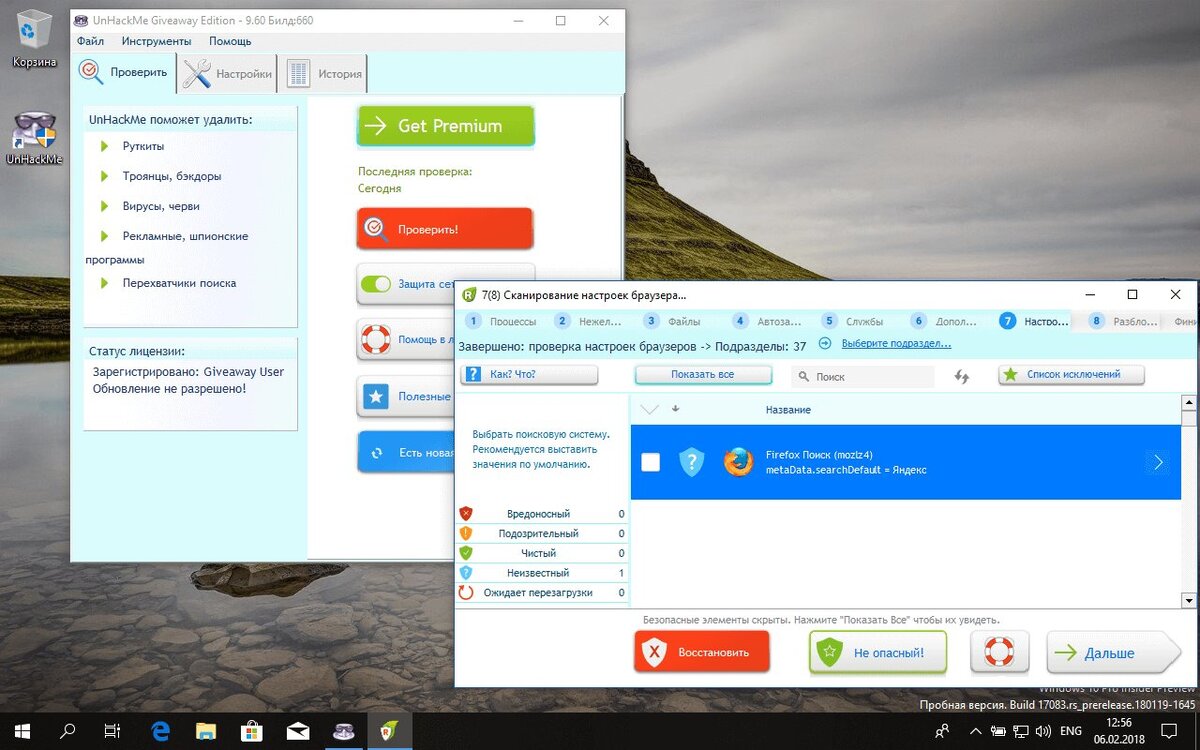Open Task View in taskbar
The height and width of the screenshot is (750, 1200).
[113, 731]
